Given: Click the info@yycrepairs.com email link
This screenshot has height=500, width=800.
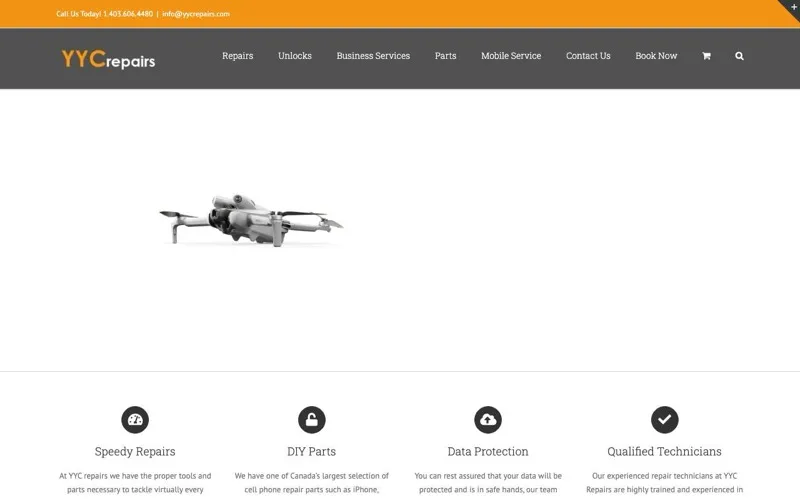Looking at the screenshot, I should coord(196,14).
